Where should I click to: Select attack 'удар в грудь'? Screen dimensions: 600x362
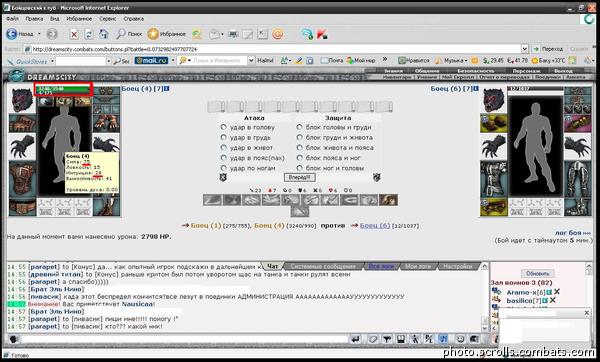(223, 137)
